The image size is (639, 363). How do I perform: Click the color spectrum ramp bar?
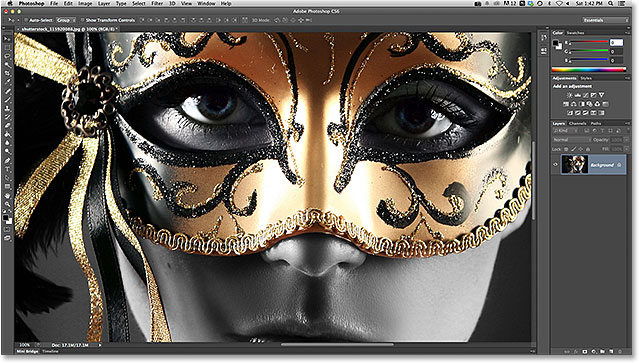pyautogui.click(x=589, y=70)
